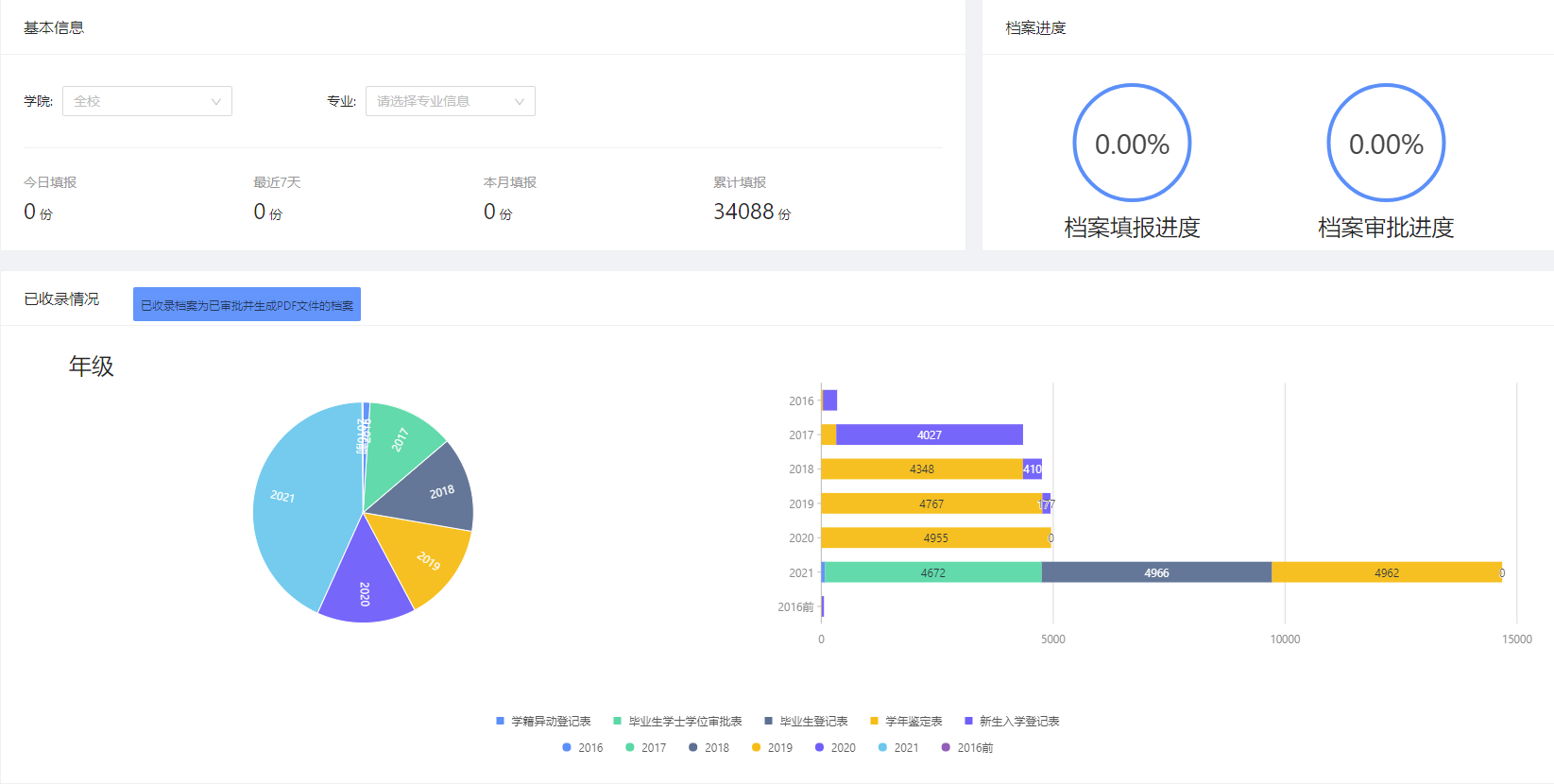The width and height of the screenshot is (1554, 784).
Task: Click the 已收录情况 section title
Action: (x=61, y=299)
